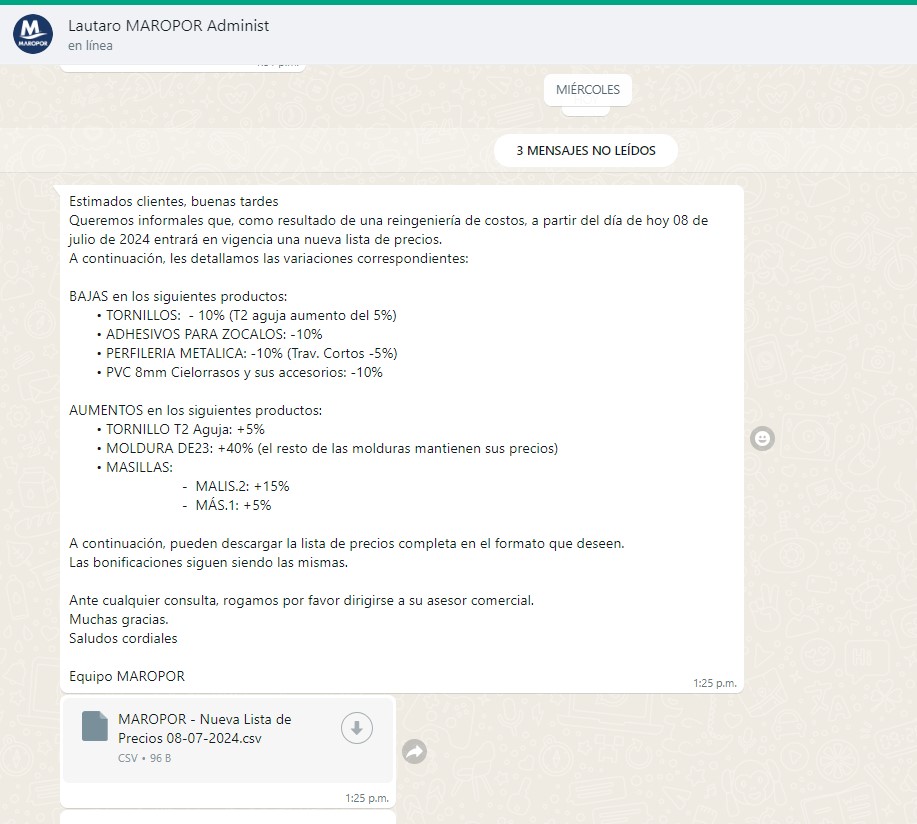917x824 pixels.
Task: Click the partially visible message bubble at bottom
Action: coord(228,817)
